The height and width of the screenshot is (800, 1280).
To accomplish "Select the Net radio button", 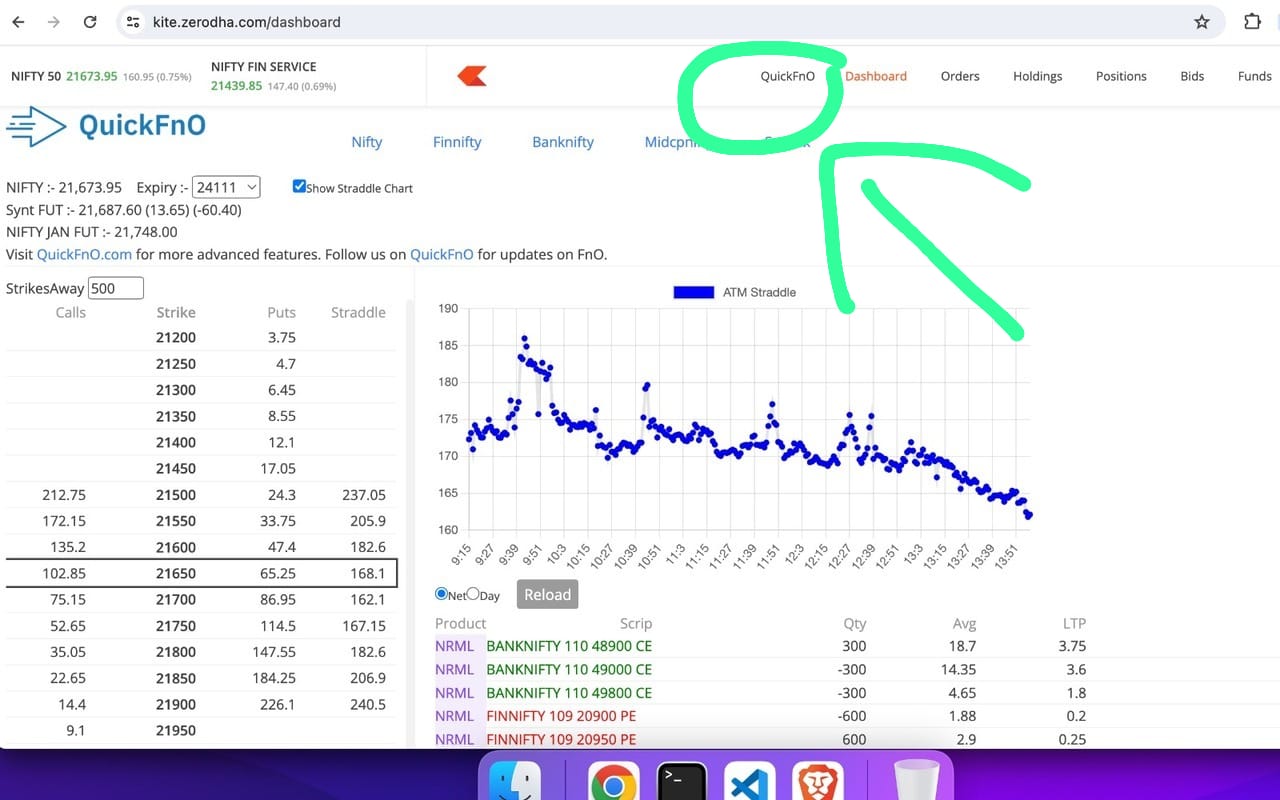I will click(x=441, y=594).
